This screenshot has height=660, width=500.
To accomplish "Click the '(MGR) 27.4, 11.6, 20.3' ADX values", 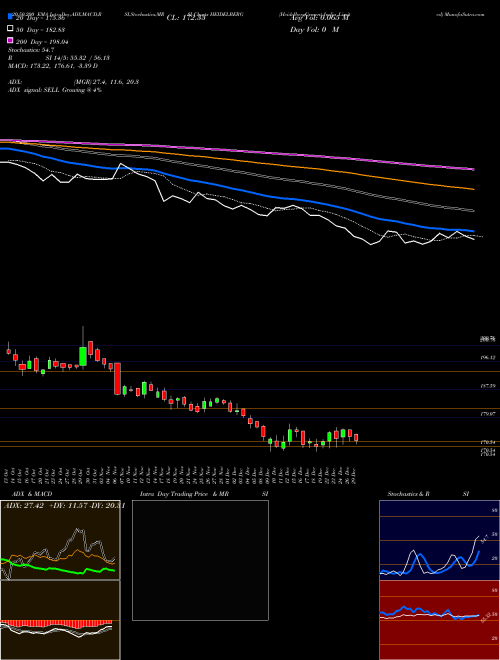I will [x=106, y=82].
